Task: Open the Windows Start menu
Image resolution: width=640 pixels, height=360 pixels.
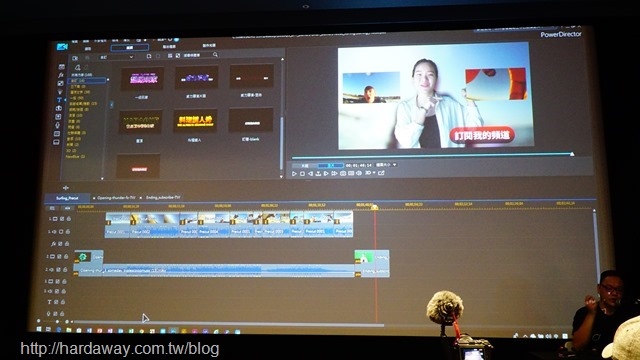Action: 39,329
